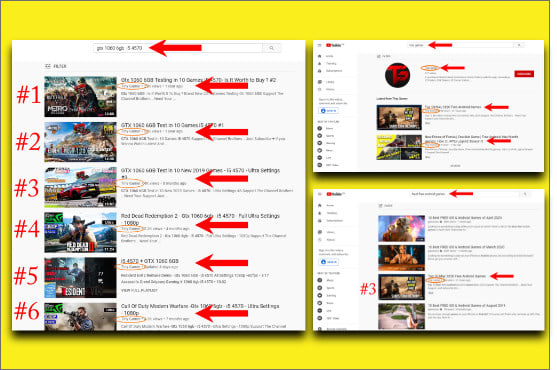Click Trending icon in the bottom-right window sidebar
The image size is (557, 370).
(x=320, y=213)
